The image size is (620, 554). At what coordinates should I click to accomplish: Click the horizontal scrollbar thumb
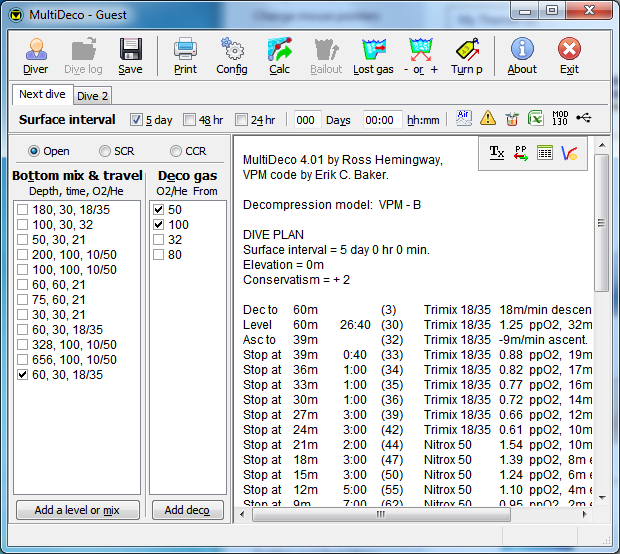pos(381,514)
